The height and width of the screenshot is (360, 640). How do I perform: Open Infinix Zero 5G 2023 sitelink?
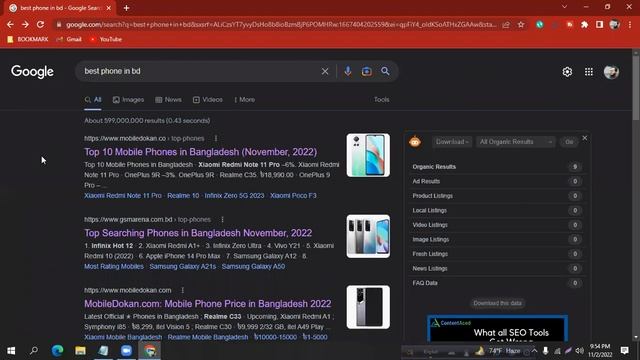pyautogui.click(x=234, y=196)
